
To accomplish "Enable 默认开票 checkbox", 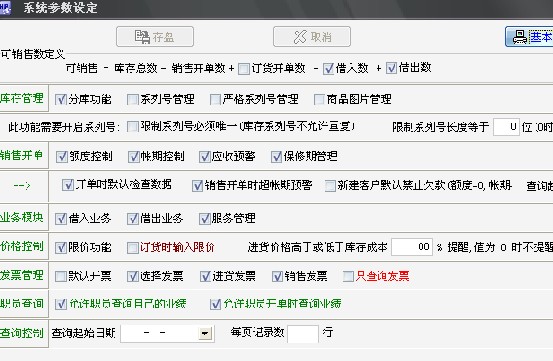I will 61,276.
